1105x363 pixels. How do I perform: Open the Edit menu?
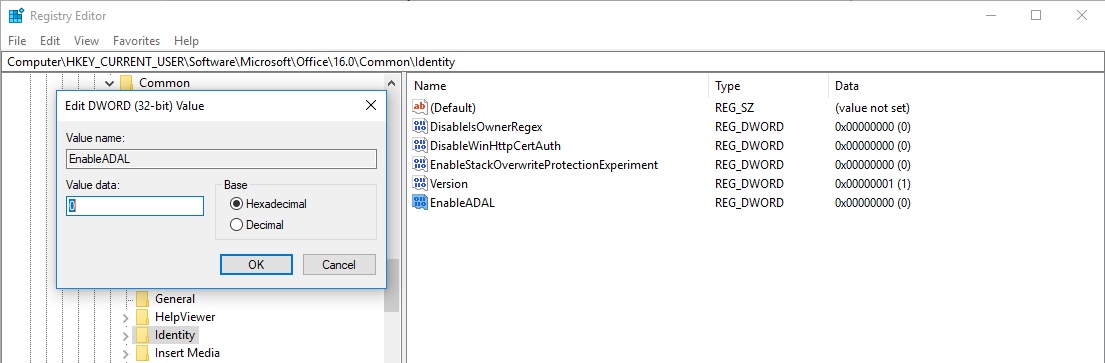[50, 41]
